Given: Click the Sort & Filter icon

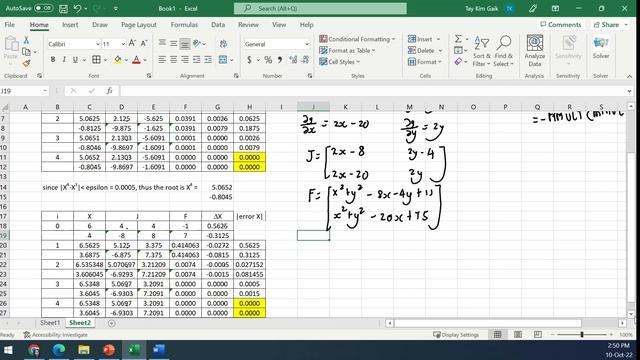Looking at the screenshot, I should (x=482, y=51).
